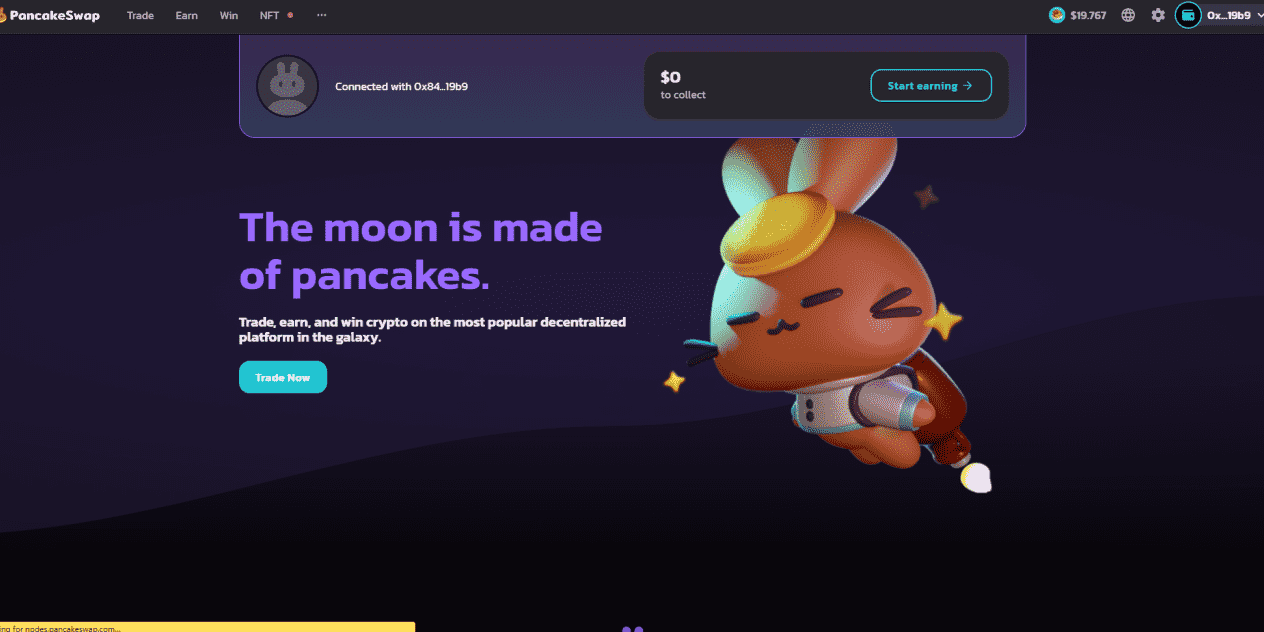Click the PancakeSwap logo
This screenshot has width=1264, height=632.
50,15
